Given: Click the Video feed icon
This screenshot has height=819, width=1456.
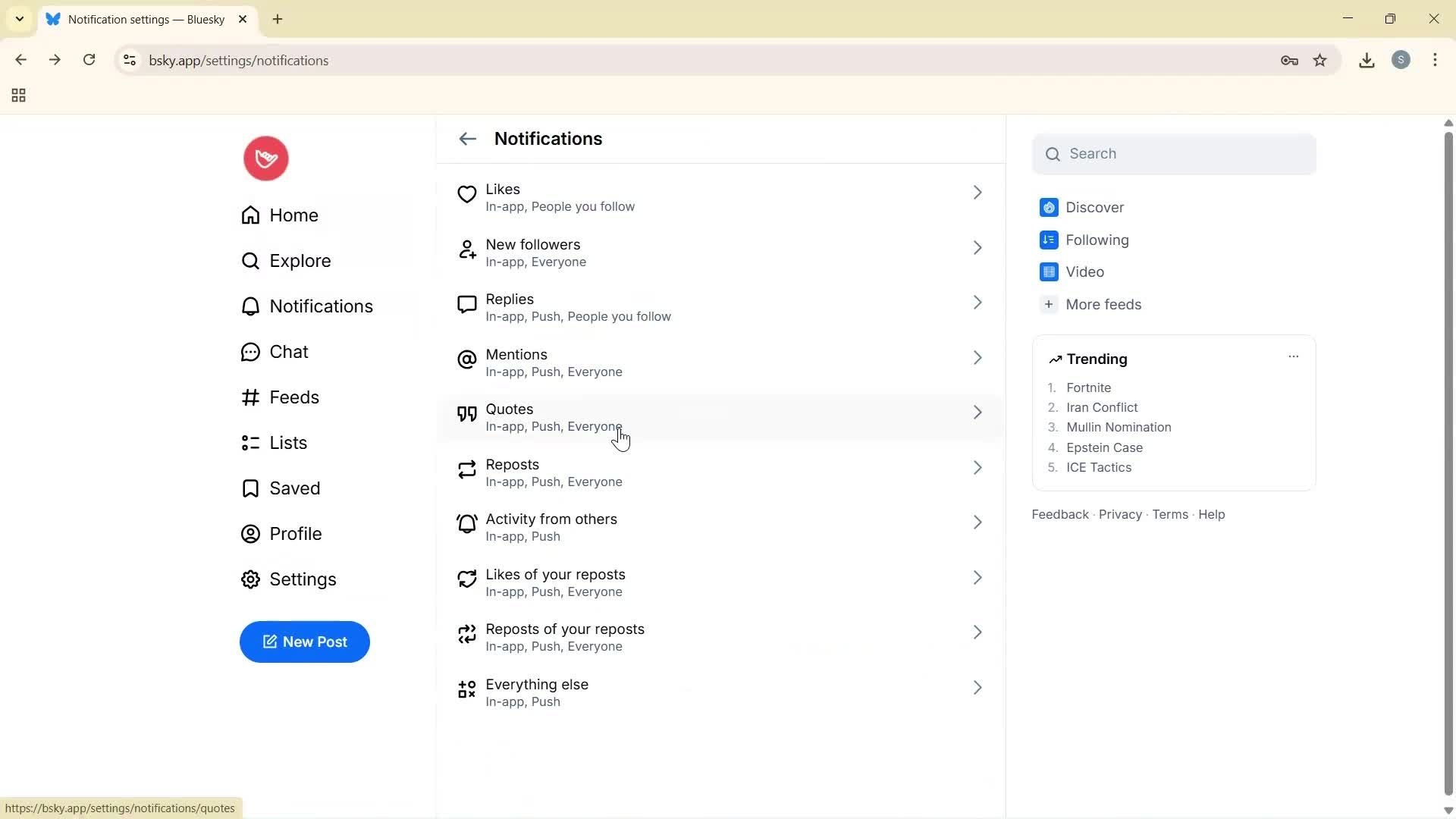Looking at the screenshot, I should (1049, 271).
